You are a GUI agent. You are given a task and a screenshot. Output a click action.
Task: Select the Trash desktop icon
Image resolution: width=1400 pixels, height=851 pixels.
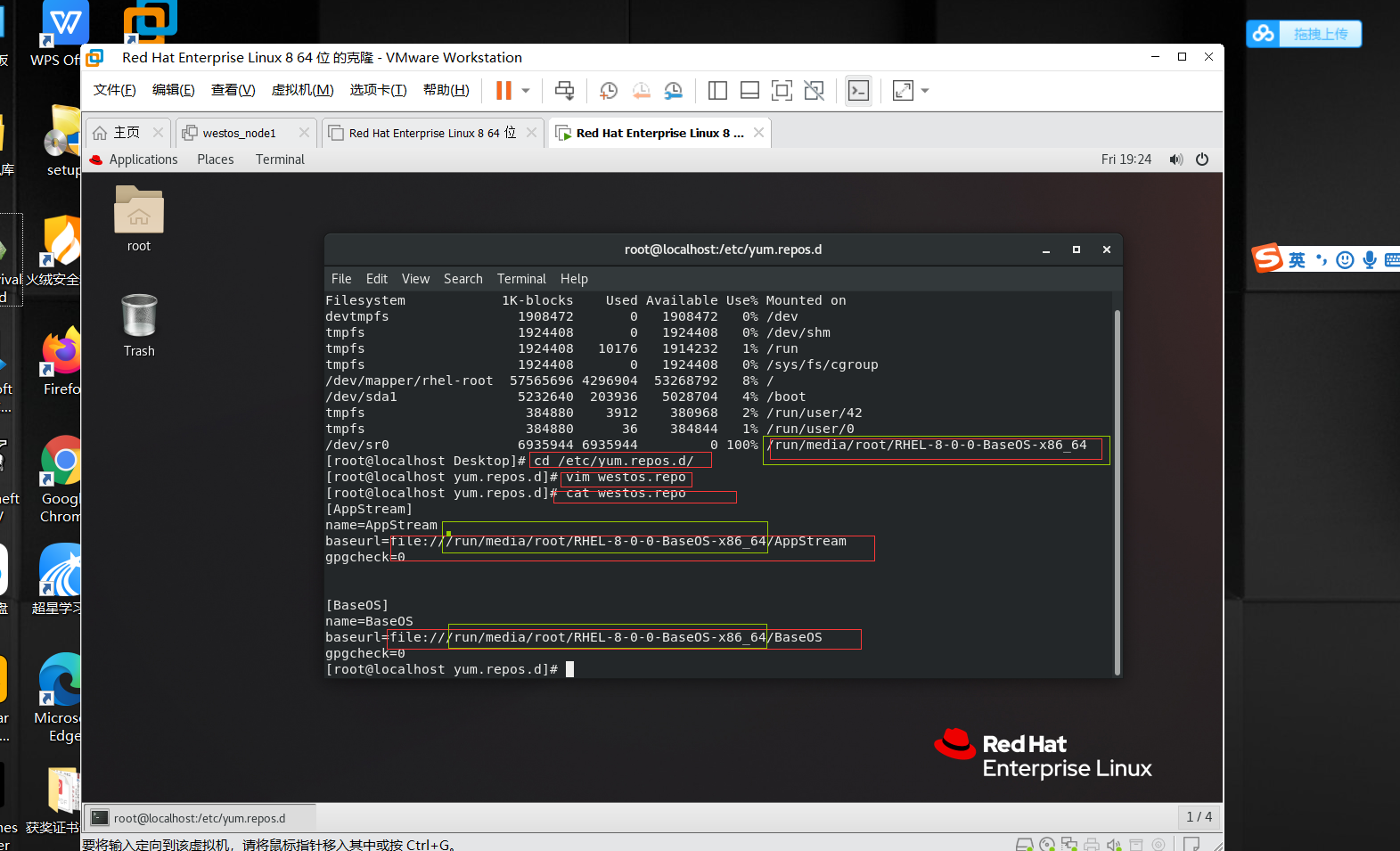click(139, 325)
